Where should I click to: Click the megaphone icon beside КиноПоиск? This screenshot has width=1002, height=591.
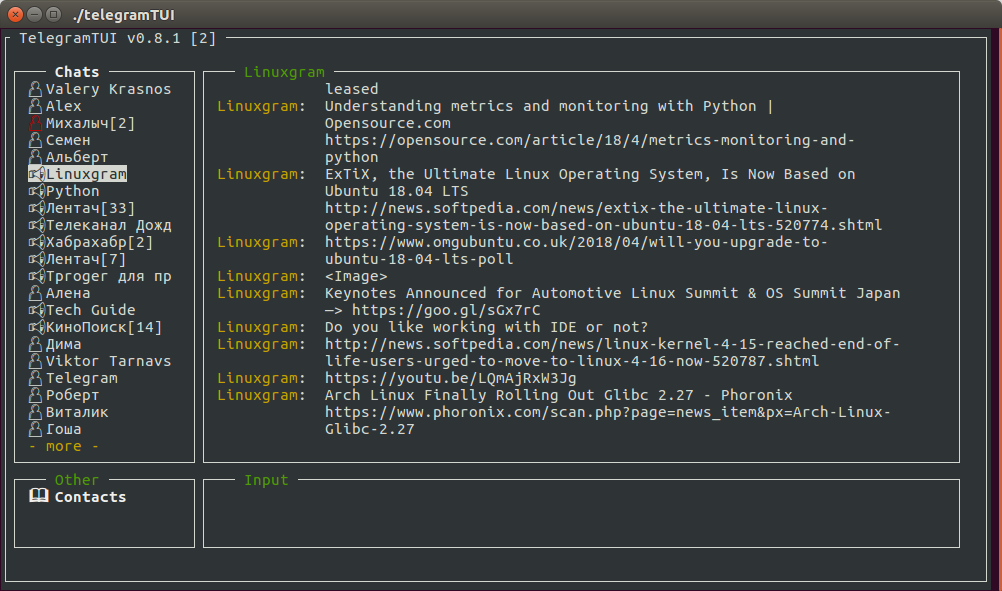tap(37, 327)
